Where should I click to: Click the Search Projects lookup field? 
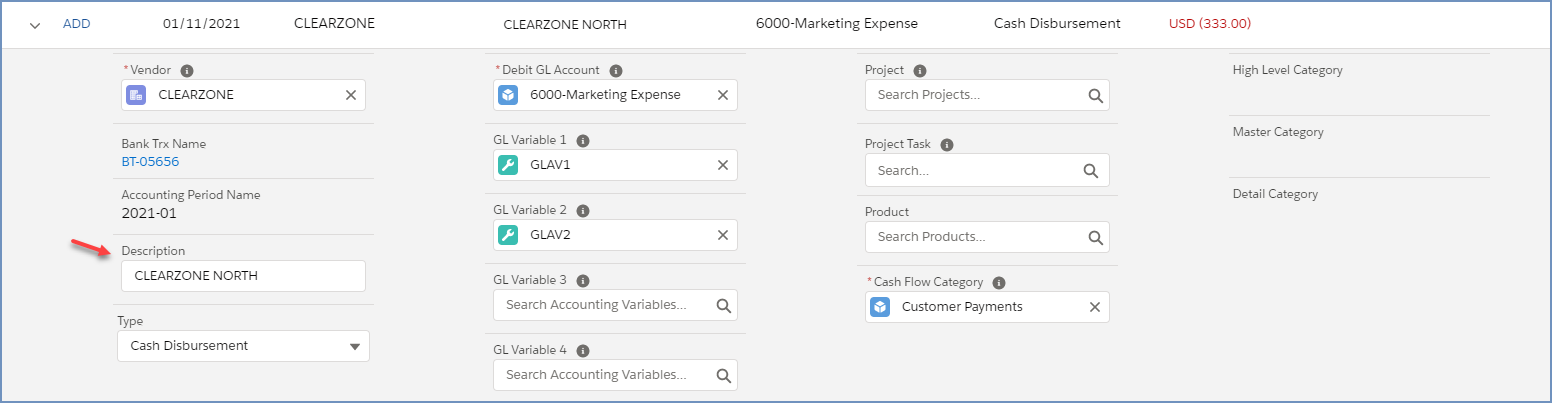[976, 95]
